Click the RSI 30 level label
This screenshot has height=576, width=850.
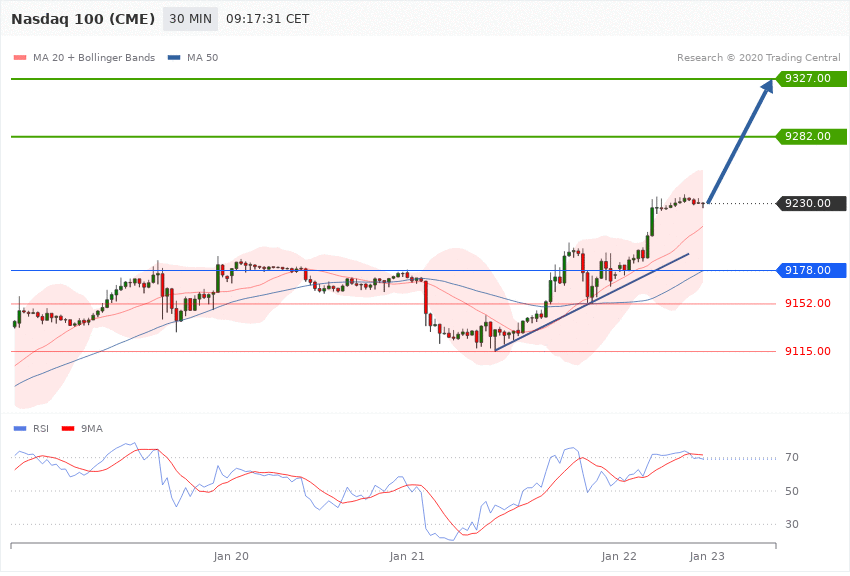click(x=791, y=524)
